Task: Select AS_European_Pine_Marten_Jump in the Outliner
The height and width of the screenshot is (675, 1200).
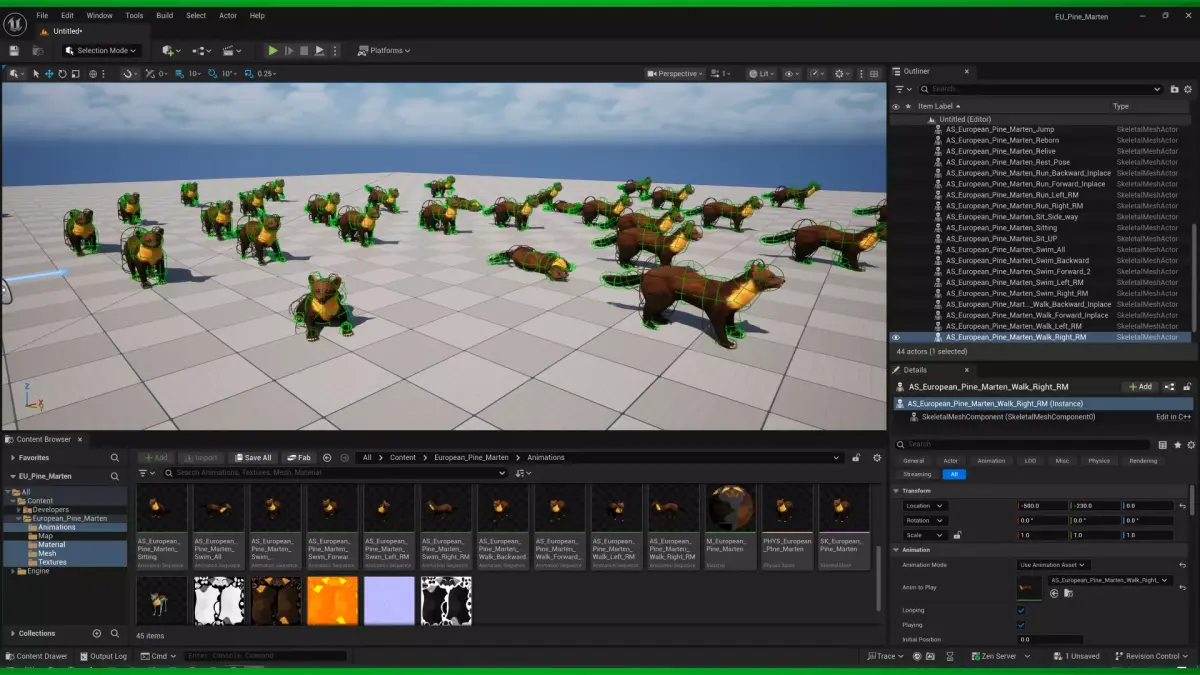Action: coord(1000,129)
